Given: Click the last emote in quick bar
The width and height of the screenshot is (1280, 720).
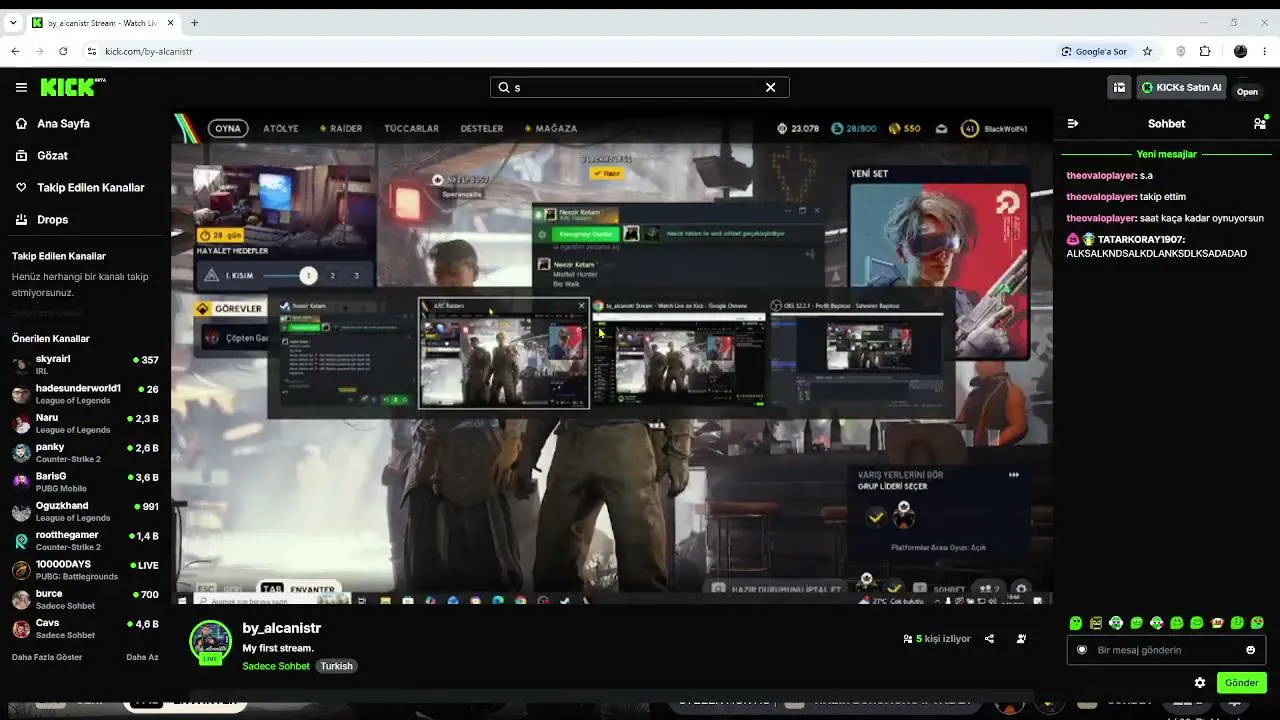Looking at the screenshot, I should pyautogui.click(x=1257, y=623).
